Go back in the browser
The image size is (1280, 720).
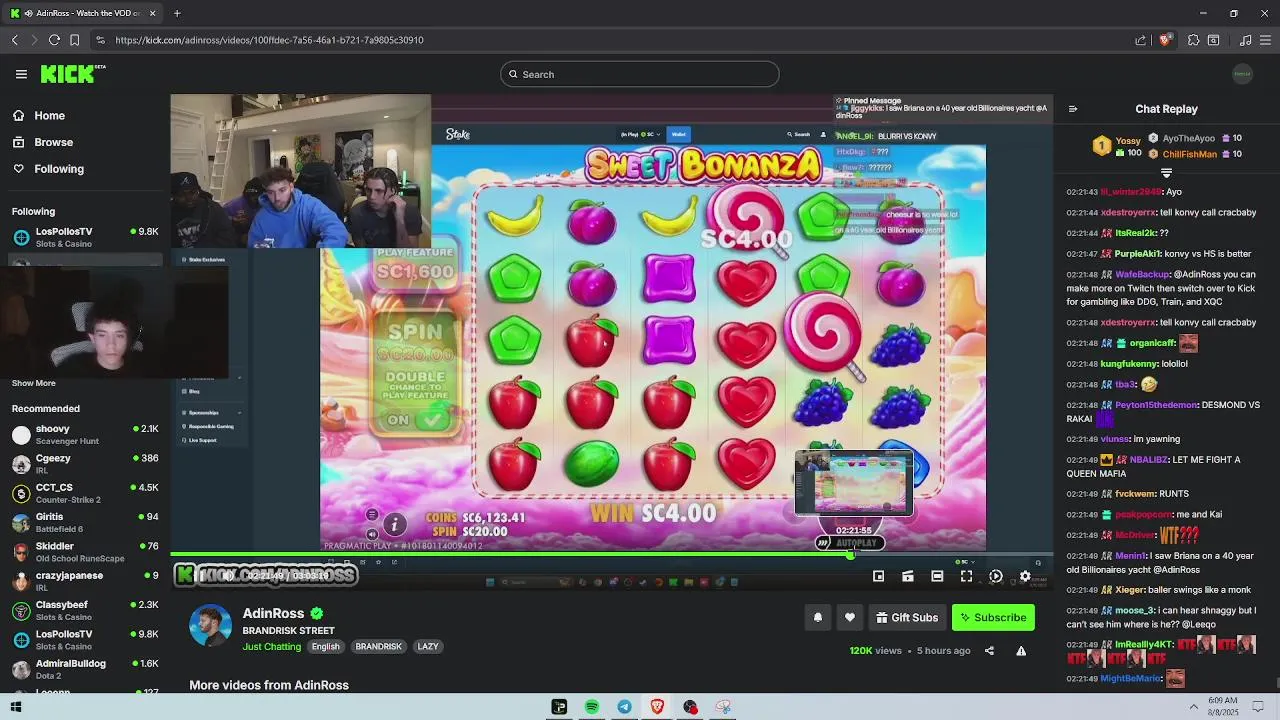click(14, 40)
